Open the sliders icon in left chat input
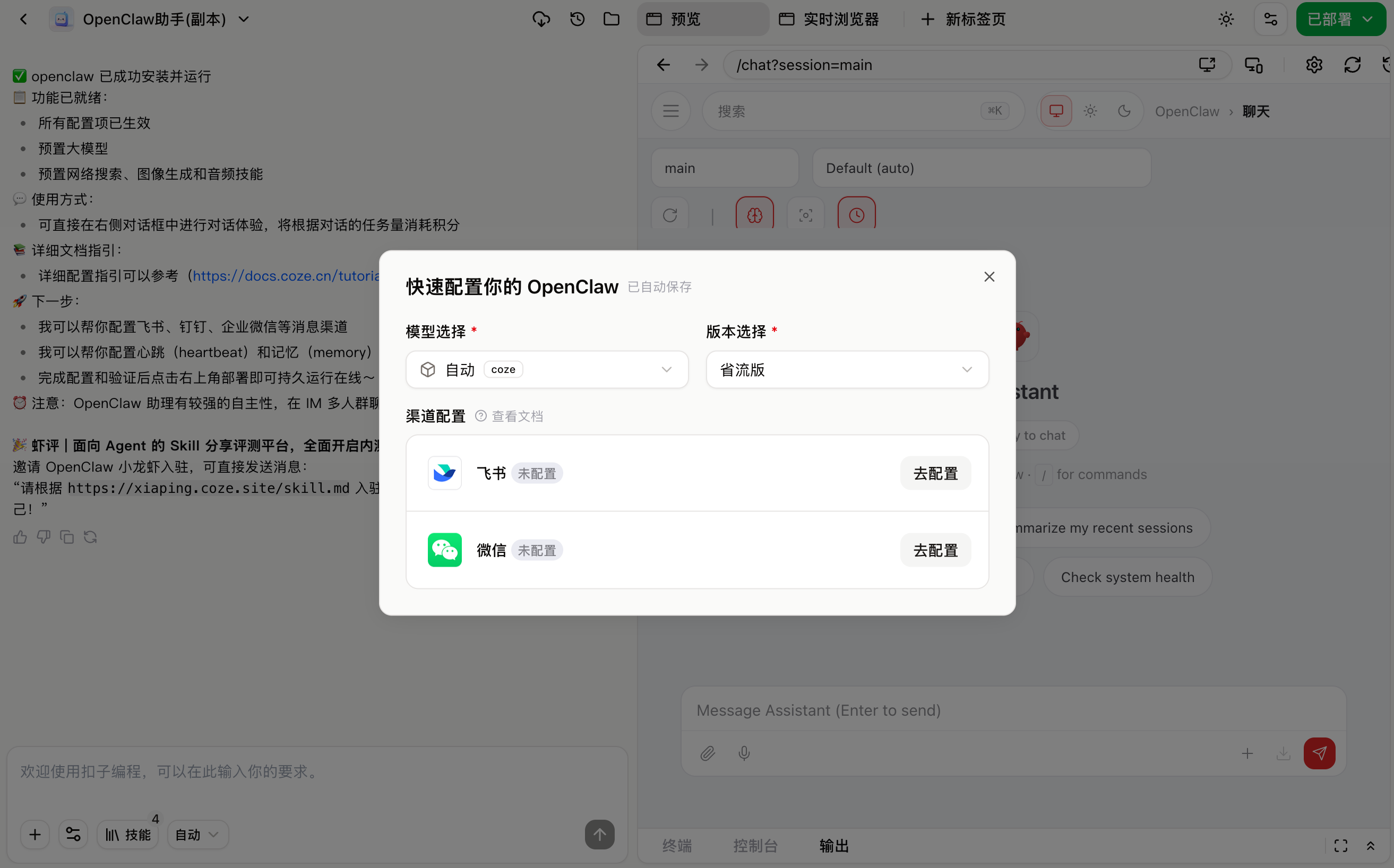Viewport: 1394px width, 868px height. click(x=73, y=834)
